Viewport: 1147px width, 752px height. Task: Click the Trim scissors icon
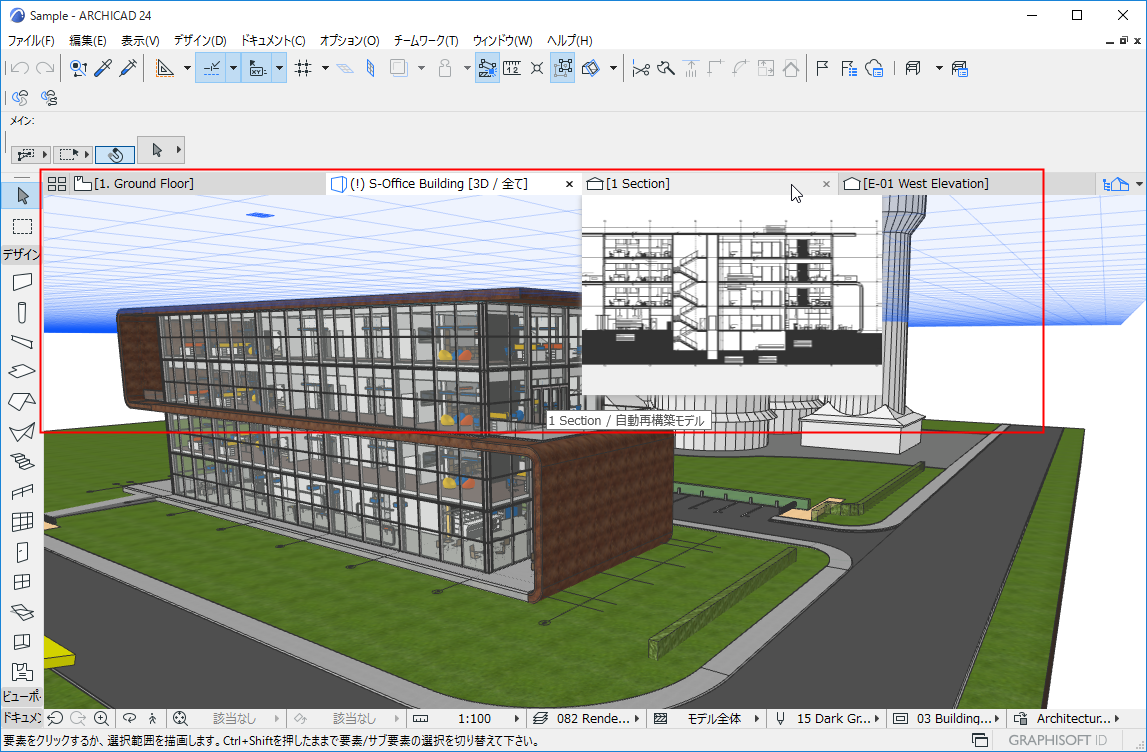pyautogui.click(x=641, y=68)
